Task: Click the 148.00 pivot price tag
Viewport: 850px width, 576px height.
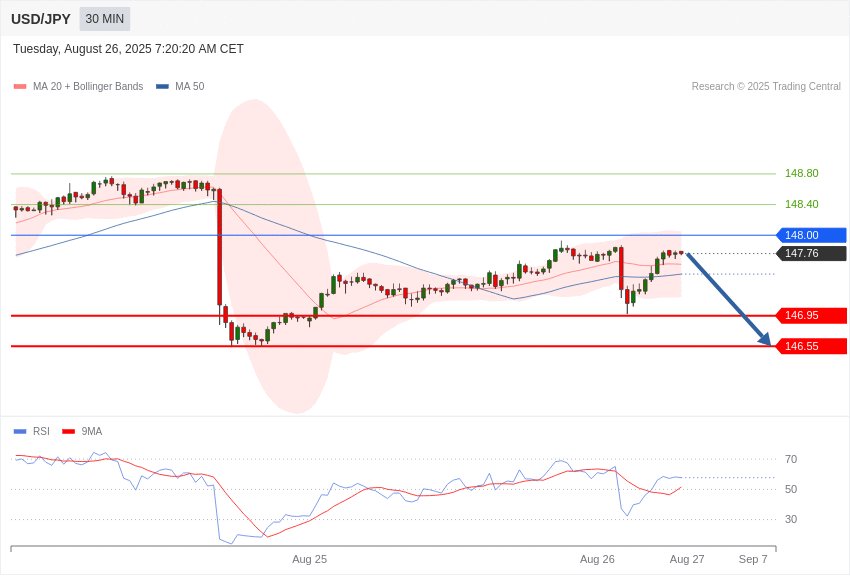Action: [812, 235]
